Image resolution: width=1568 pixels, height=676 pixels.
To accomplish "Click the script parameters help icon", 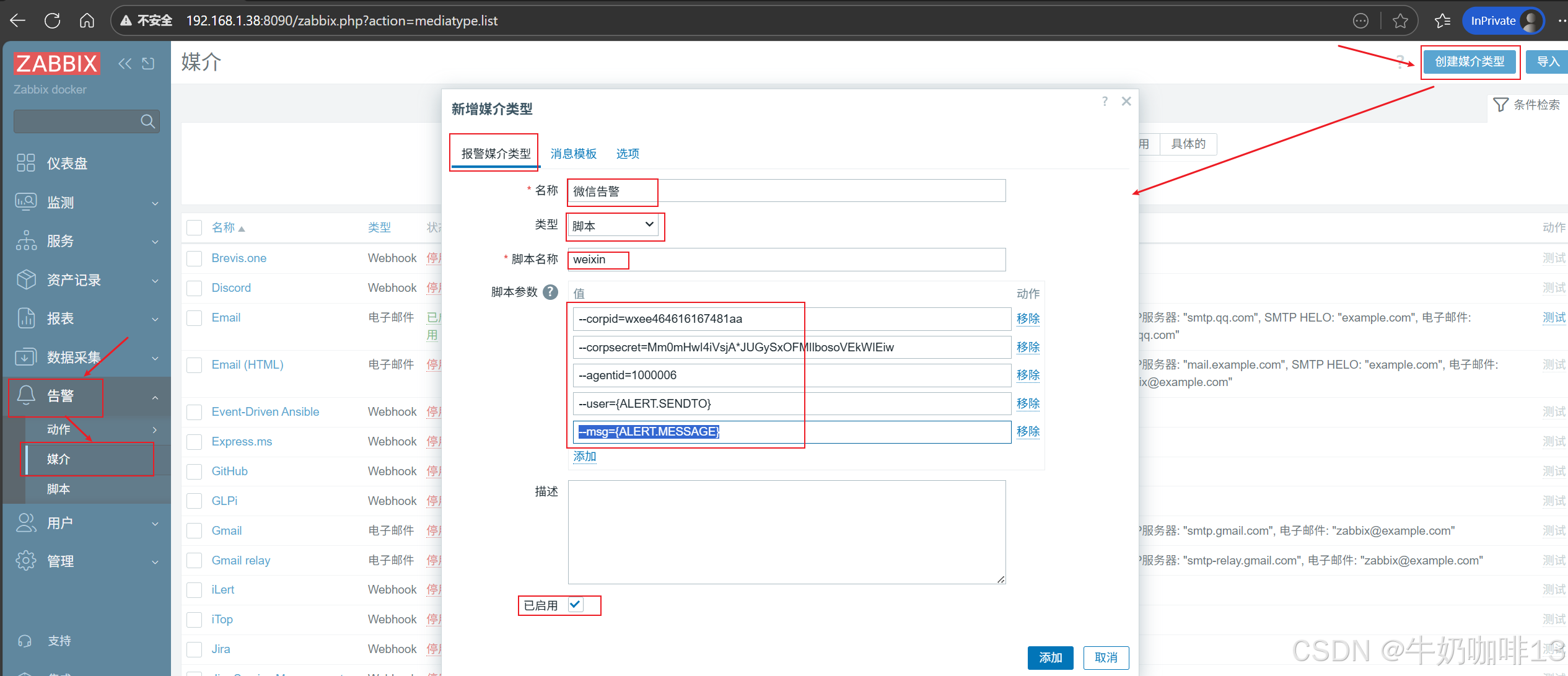I will click(x=550, y=292).
